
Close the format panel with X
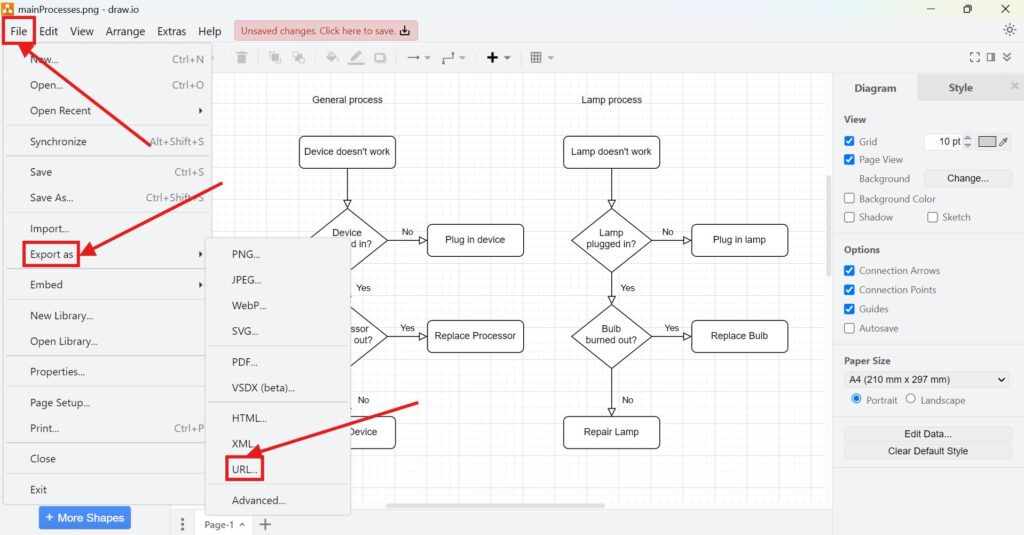point(1011,88)
